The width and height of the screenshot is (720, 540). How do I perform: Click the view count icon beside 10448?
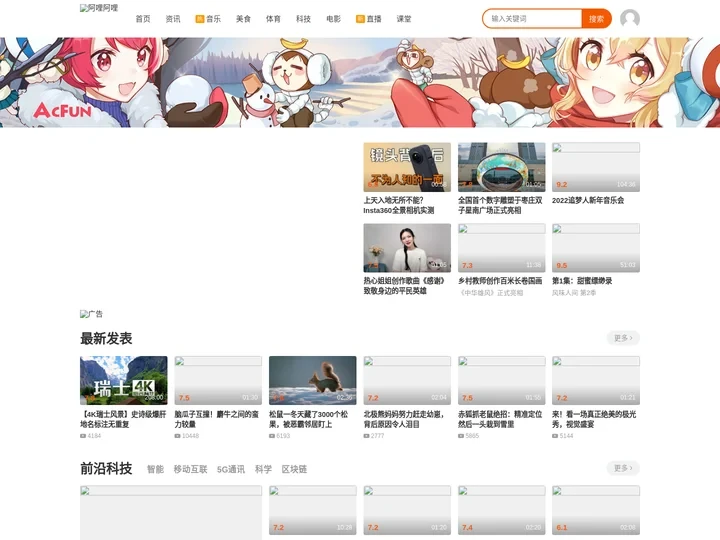coord(177,436)
